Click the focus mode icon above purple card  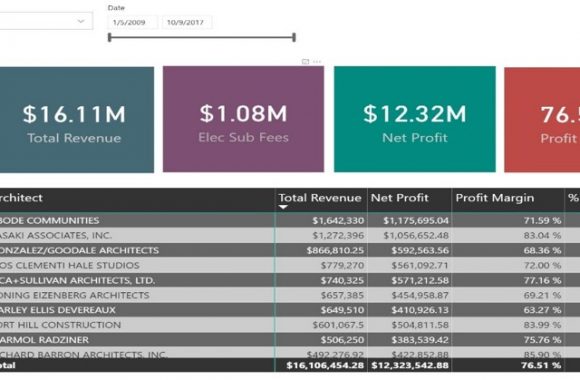tap(305, 61)
